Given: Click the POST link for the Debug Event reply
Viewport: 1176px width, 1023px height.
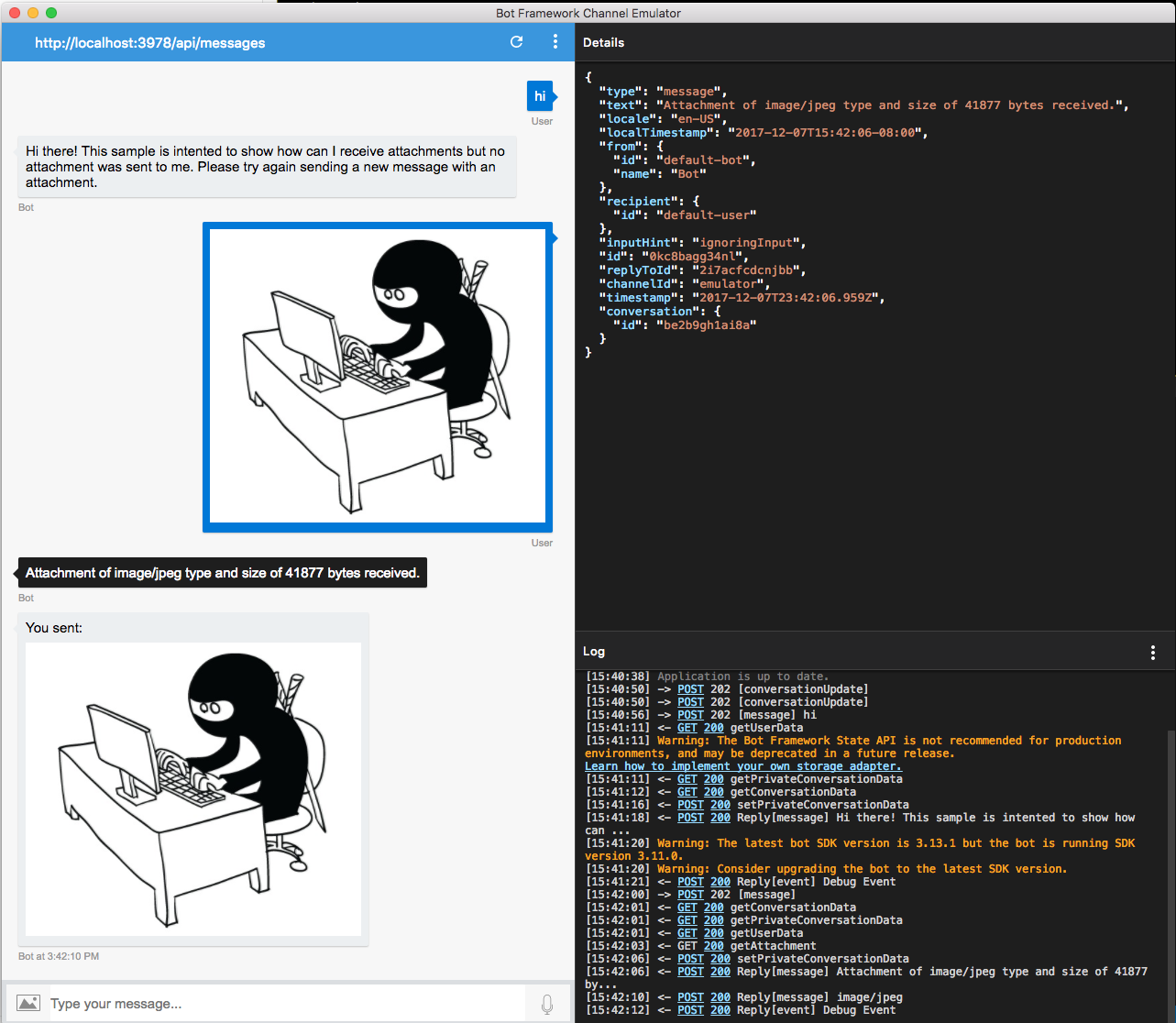Looking at the screenshot, I should [x=690, y=881].
